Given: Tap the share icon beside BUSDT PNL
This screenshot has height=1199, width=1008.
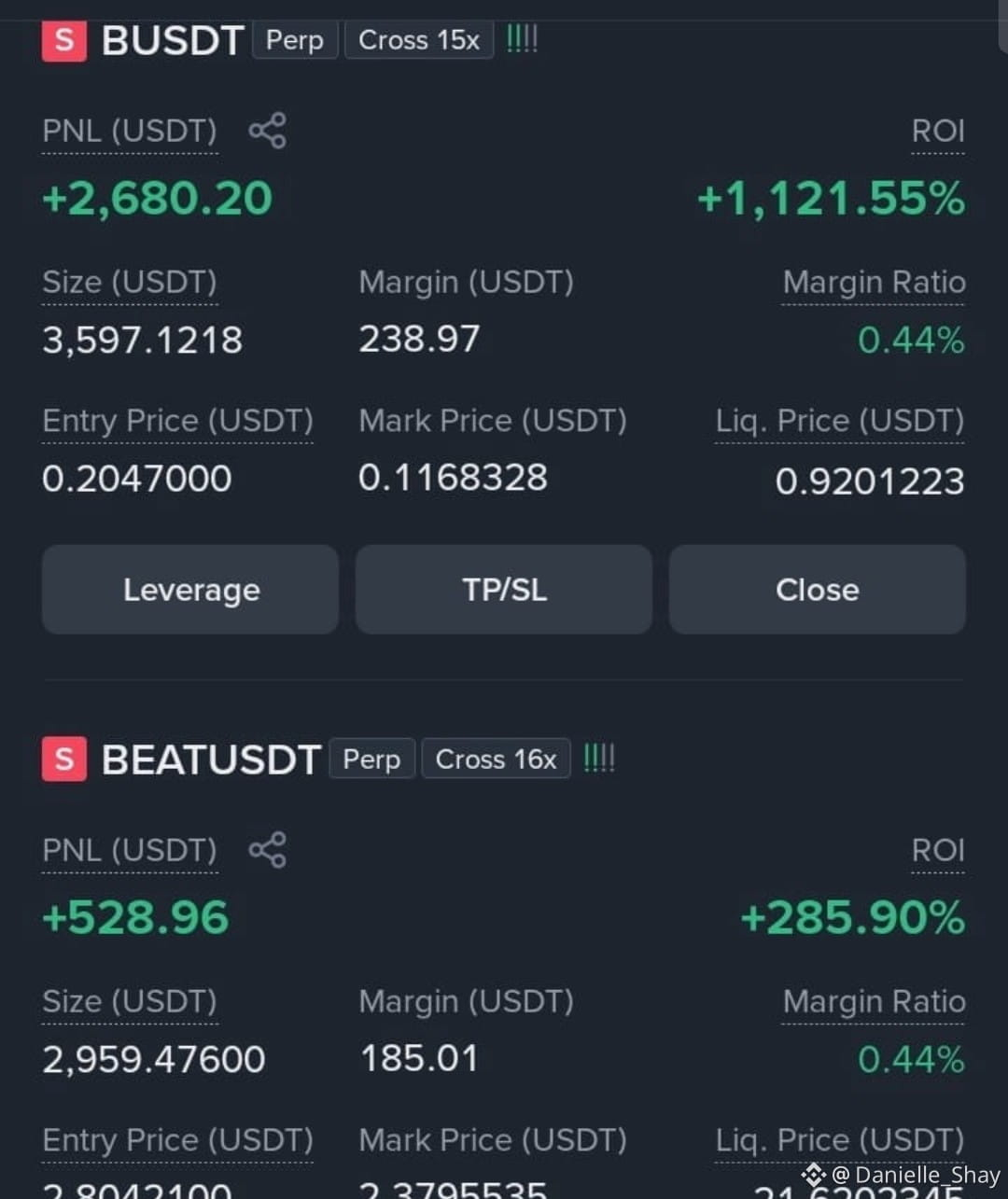Looking at the screenshot, I should [x=267, y=131].
